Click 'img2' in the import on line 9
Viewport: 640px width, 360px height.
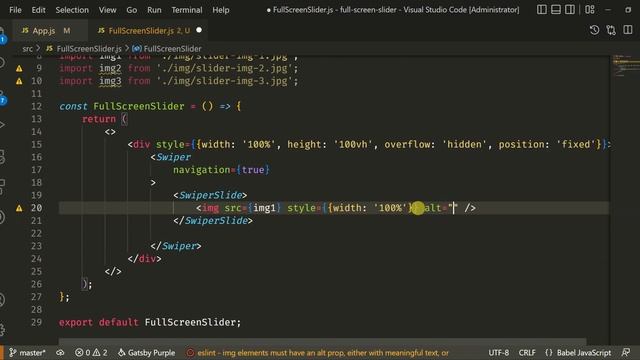tap(110, 69)
